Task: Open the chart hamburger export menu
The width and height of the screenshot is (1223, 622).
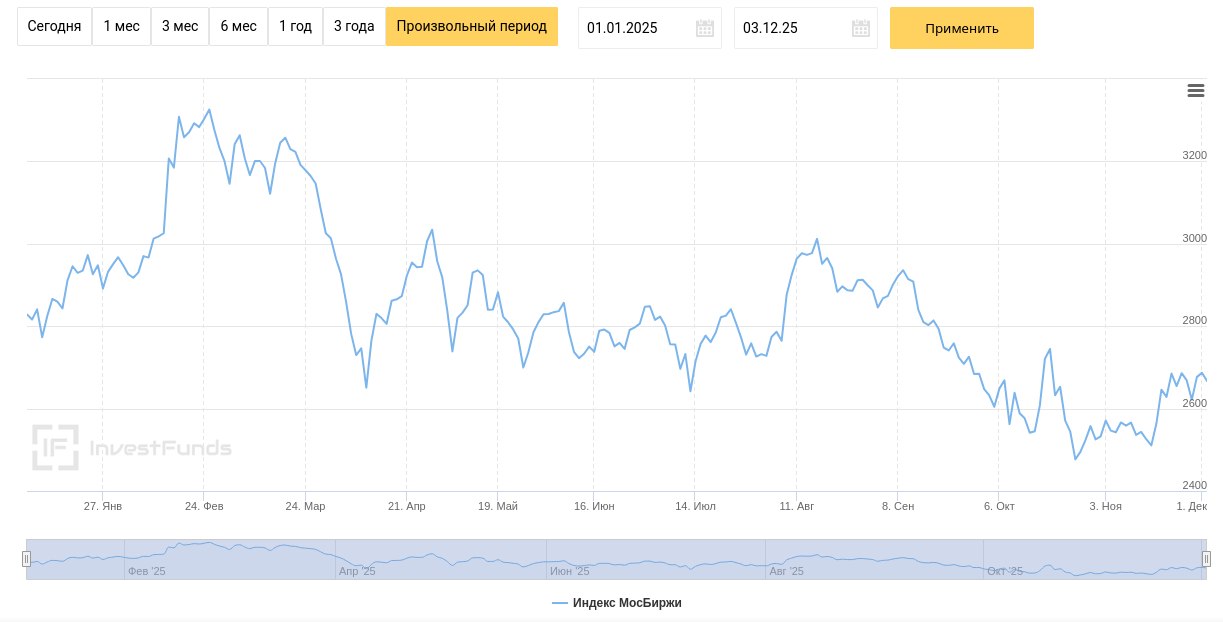Action: 1195,91
